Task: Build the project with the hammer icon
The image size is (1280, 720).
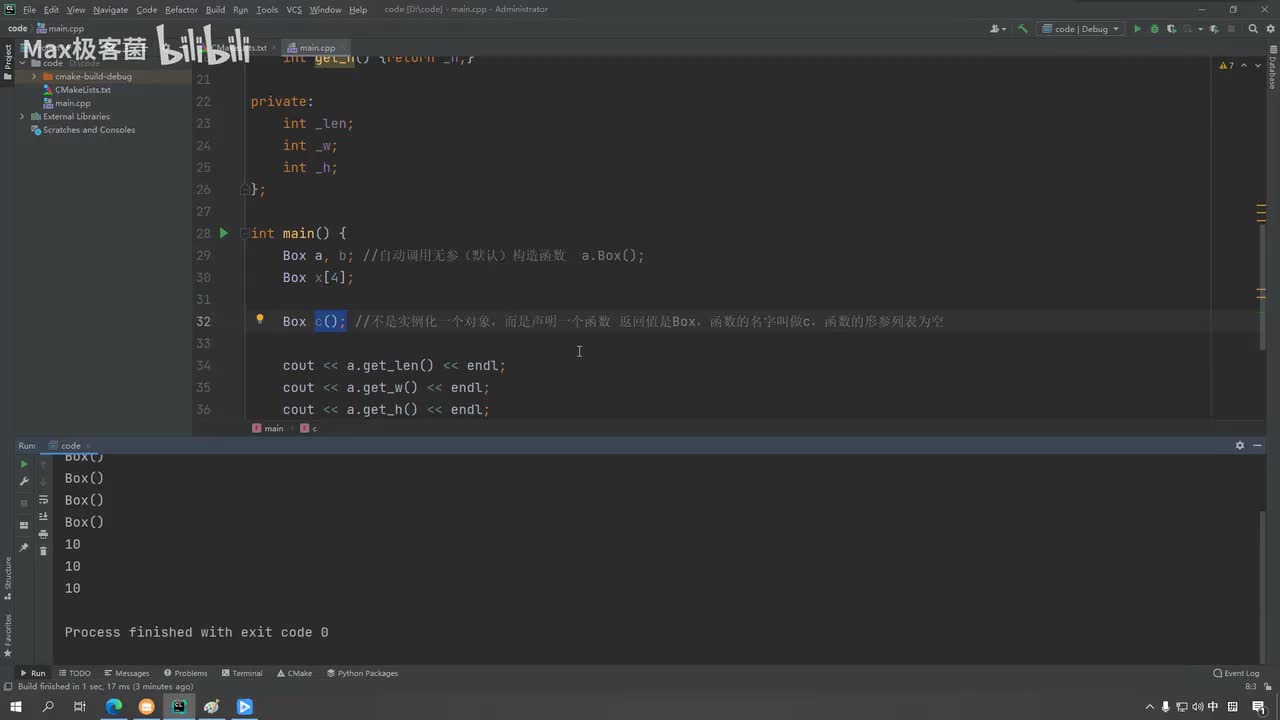Action: coord(1022,29)
